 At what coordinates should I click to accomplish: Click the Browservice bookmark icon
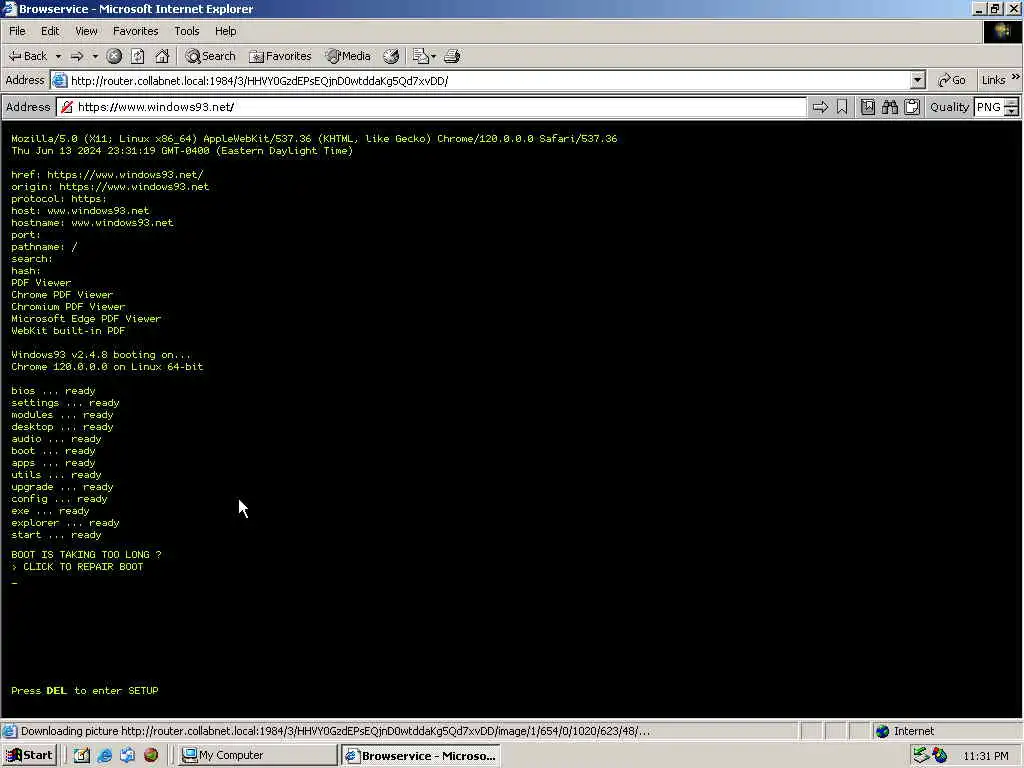[x=842, y=107]
